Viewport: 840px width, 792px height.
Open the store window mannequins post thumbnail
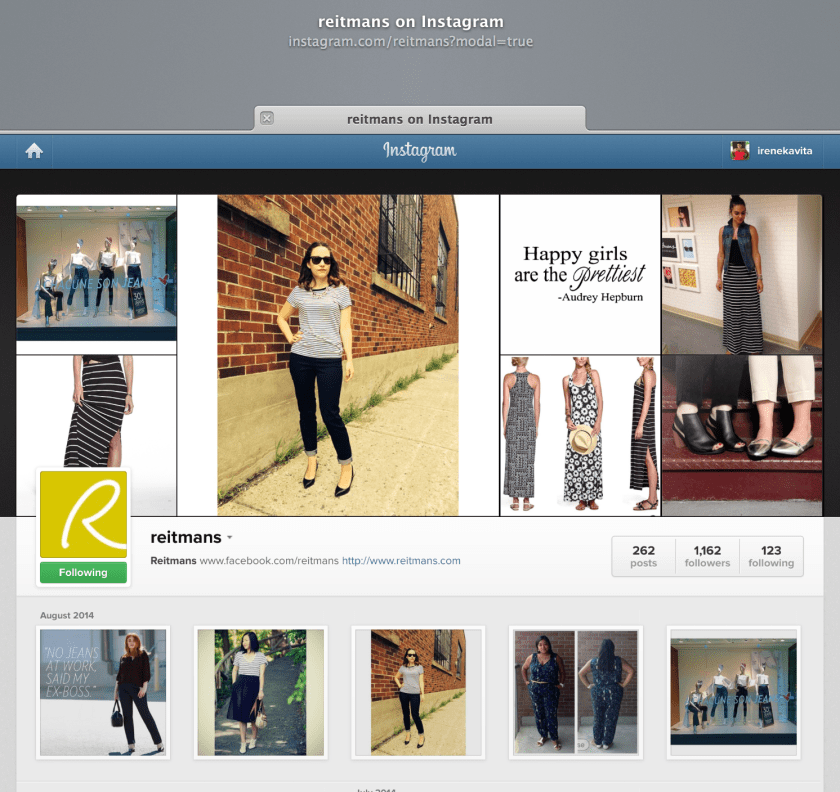733,691
